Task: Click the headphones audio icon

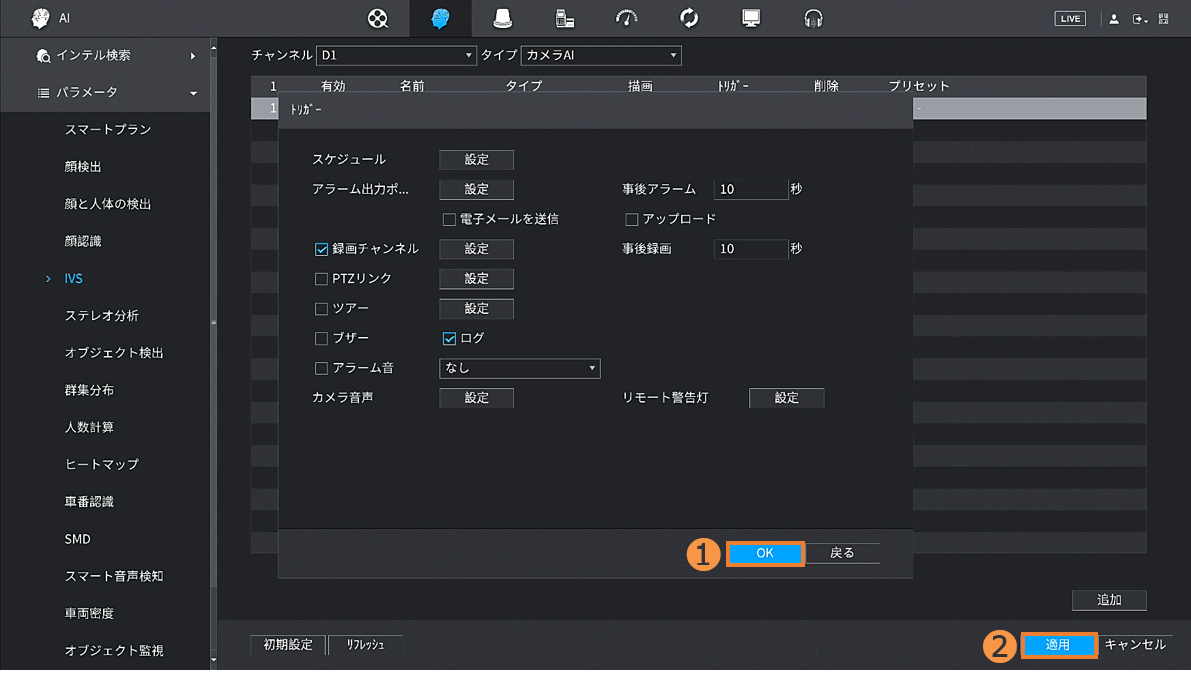Action: [813, 18]
